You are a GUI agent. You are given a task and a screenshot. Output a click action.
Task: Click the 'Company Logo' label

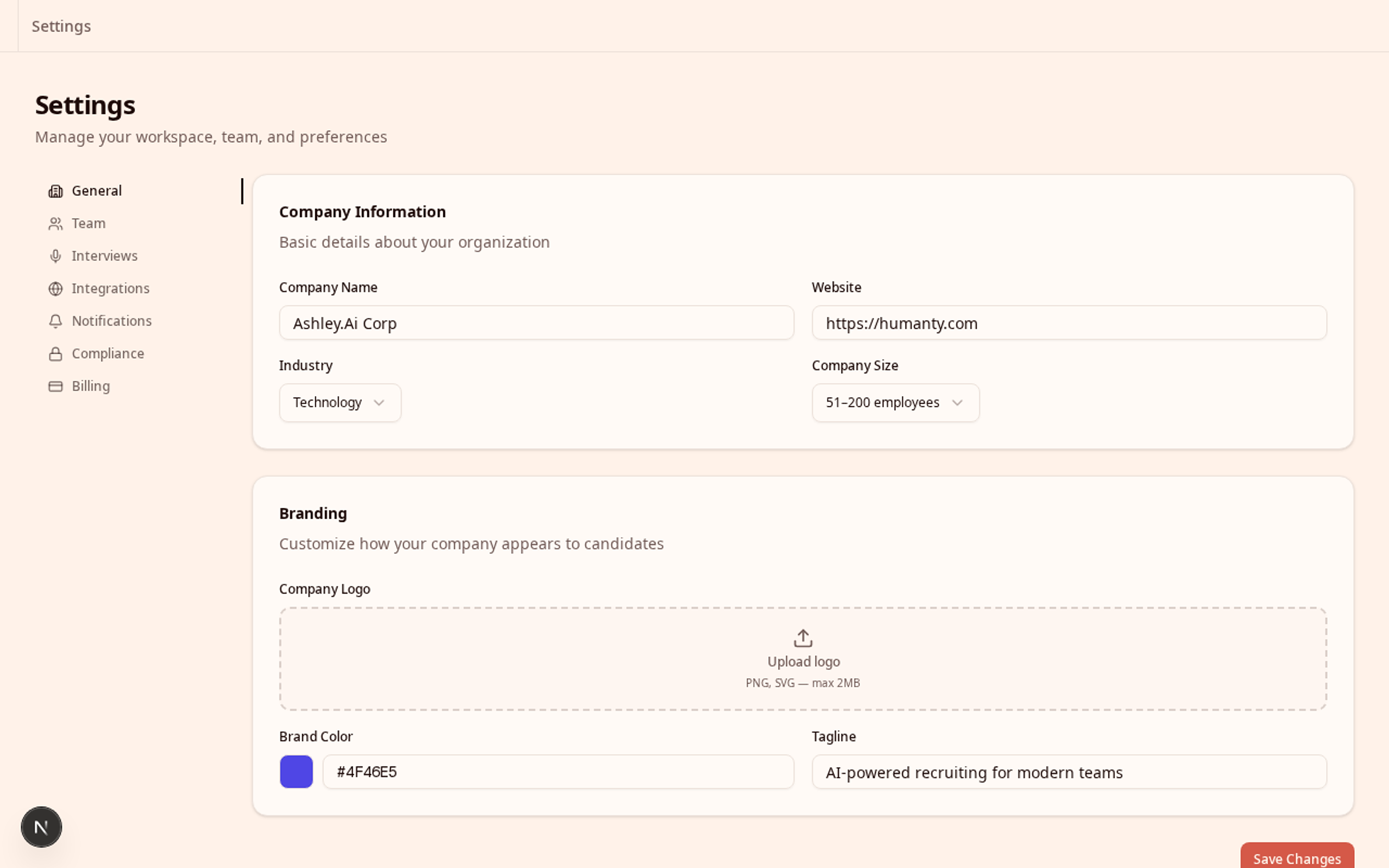(x=324, y=589)
